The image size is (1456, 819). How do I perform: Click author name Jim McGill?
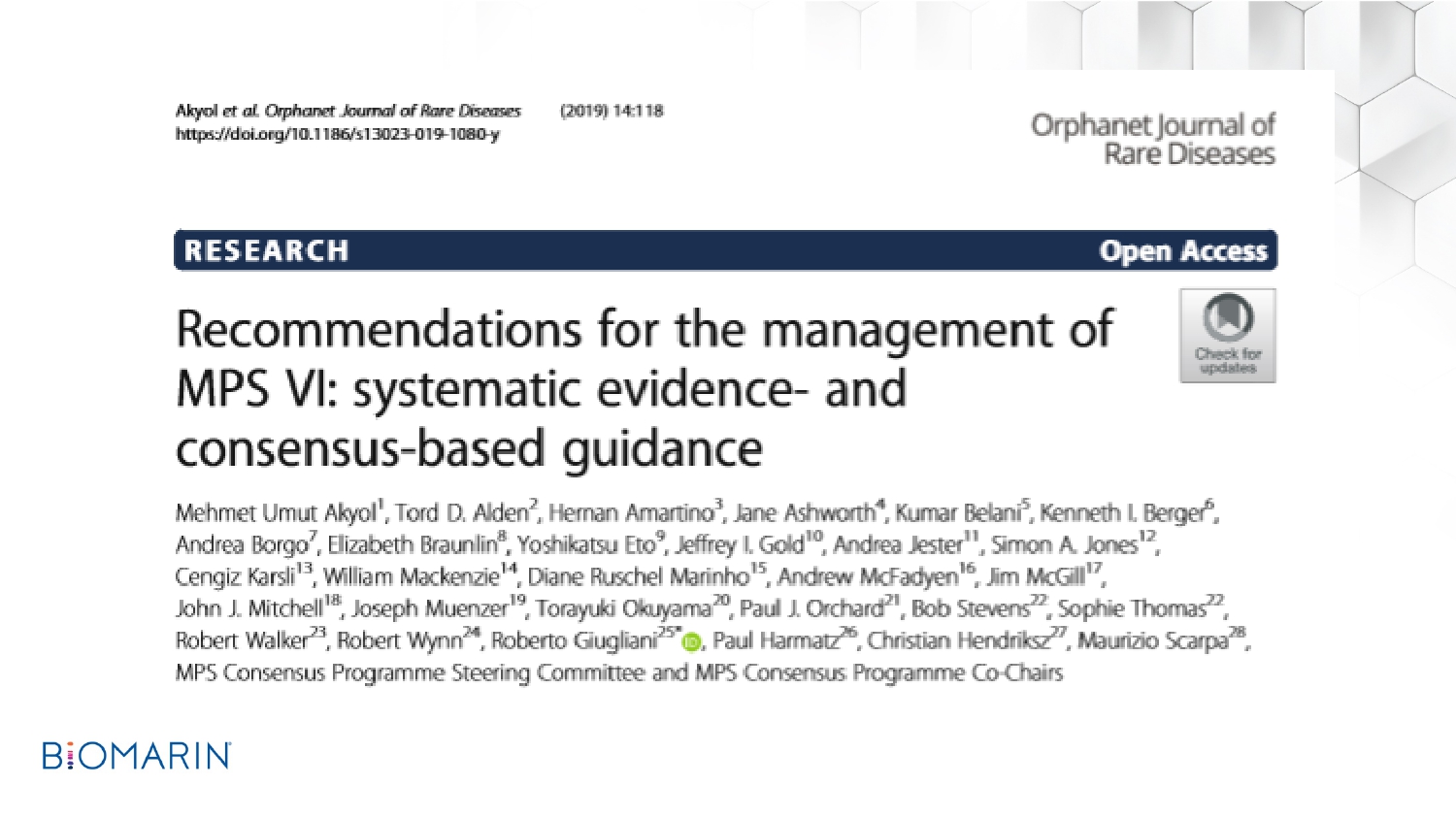(x=1036, y=577)
